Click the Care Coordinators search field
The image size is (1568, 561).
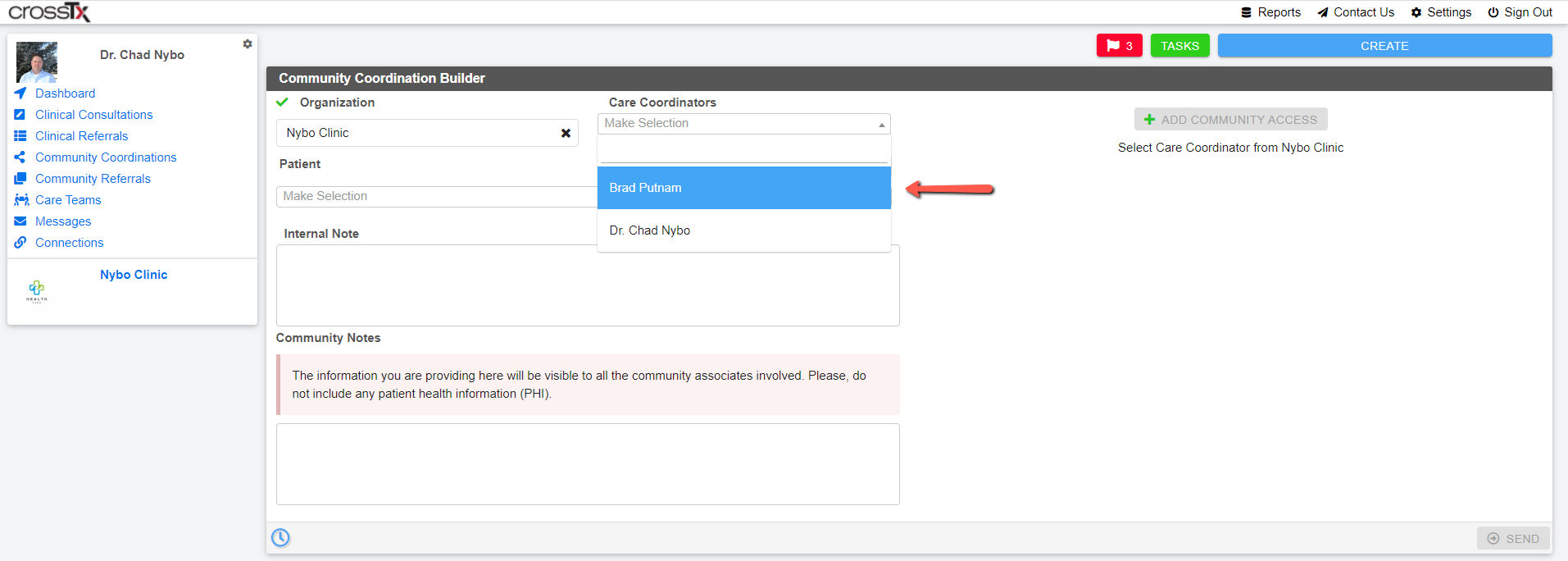744,151
